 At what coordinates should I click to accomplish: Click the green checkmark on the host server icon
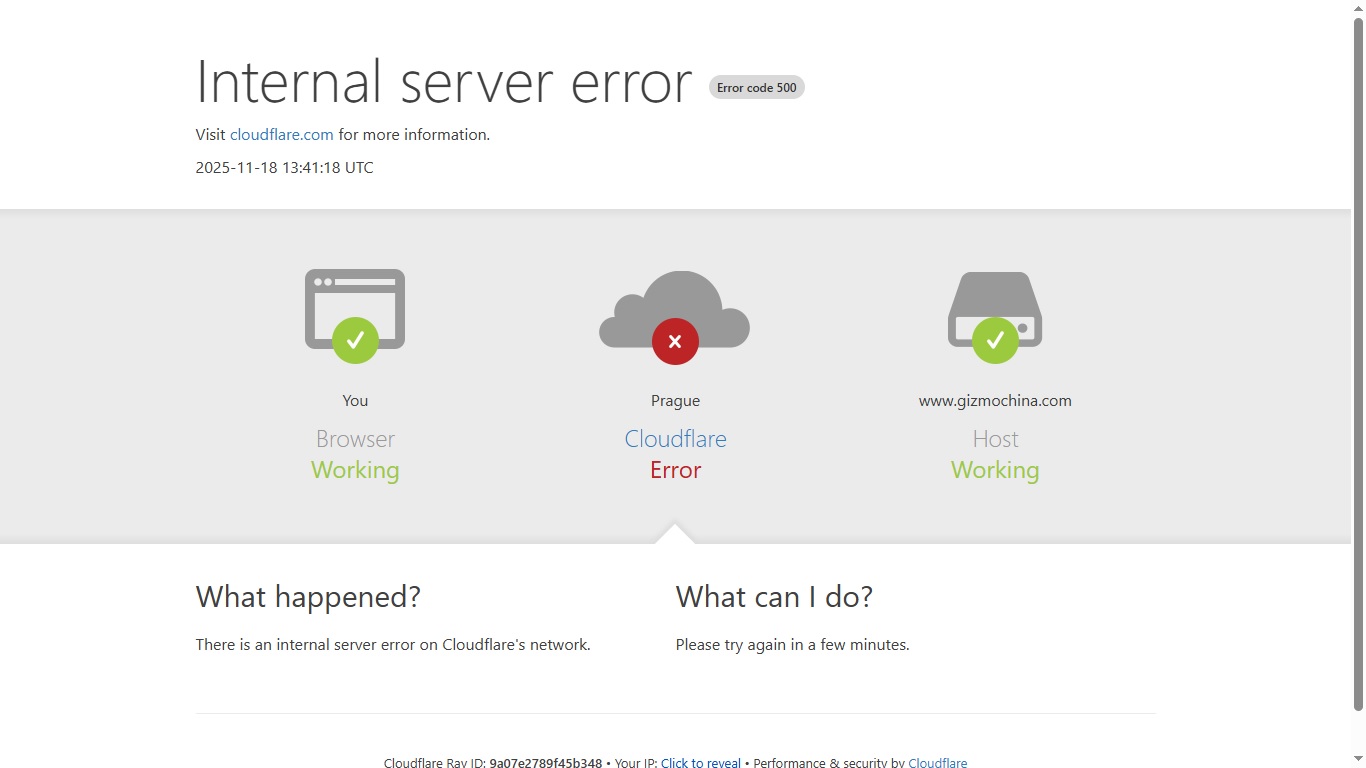tap(995, 341)
